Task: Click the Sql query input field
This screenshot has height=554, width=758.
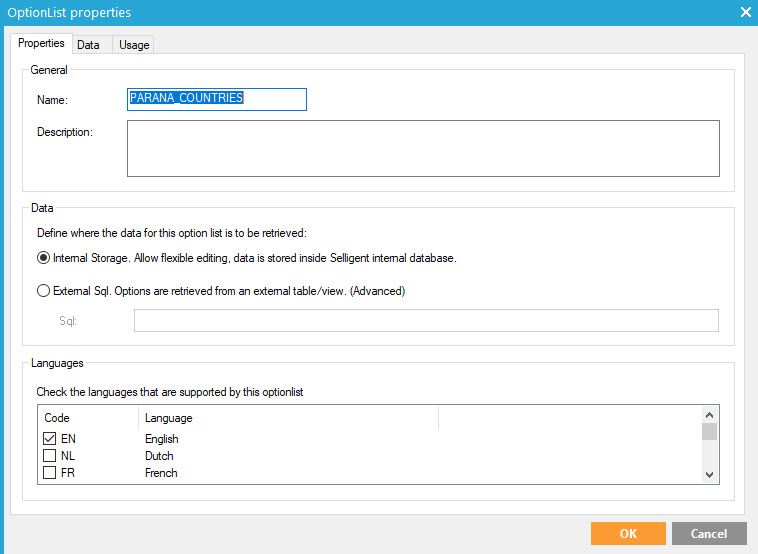Action: pyautogui.click(x=425, y=320)
